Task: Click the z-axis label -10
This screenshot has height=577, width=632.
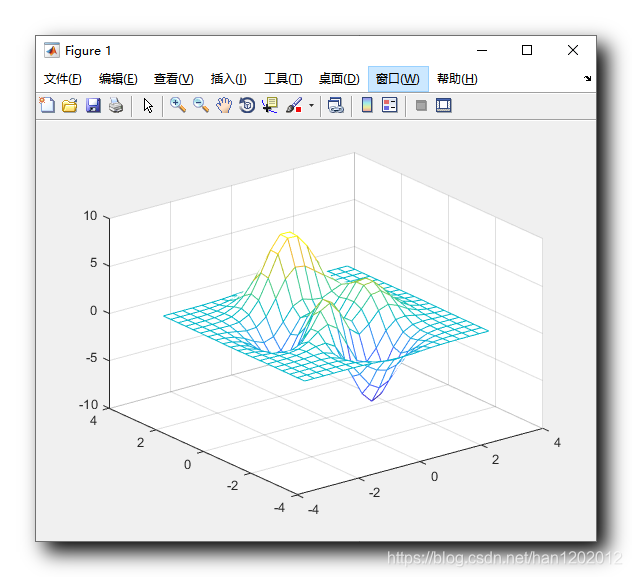Action: (88, 405)
